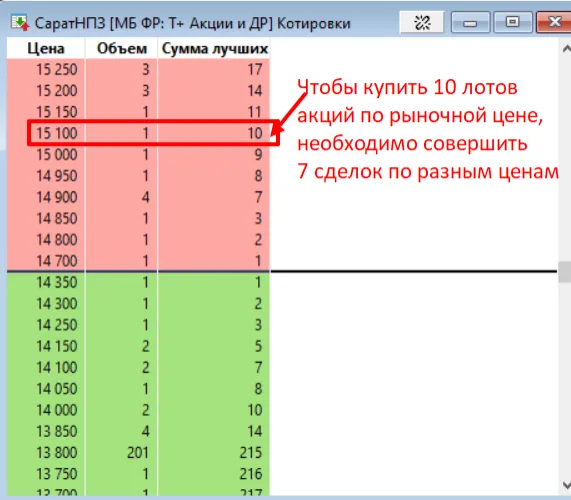Click the vertical scrollbar thumb
Screen dimensions: 571x500
564,272
